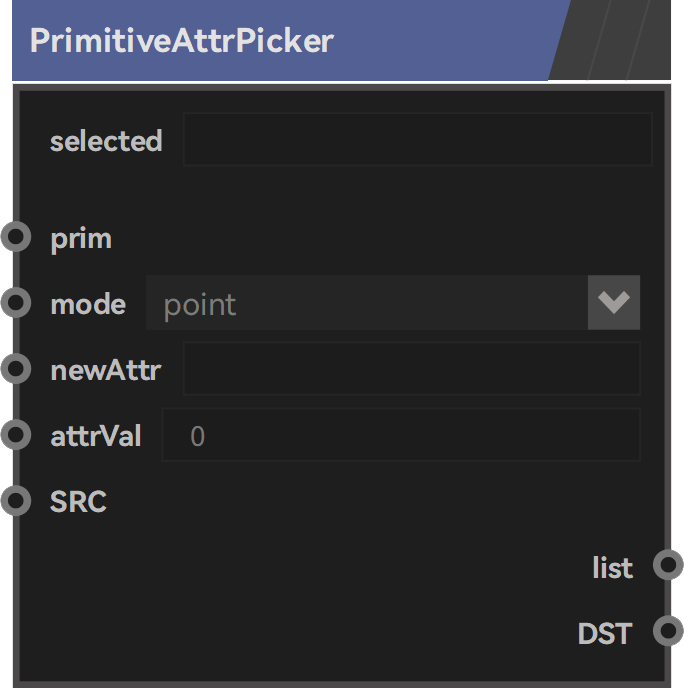Click the DST output socket
Image resolution: width=684 pixels, height=688 pixels.
point(668,631)
